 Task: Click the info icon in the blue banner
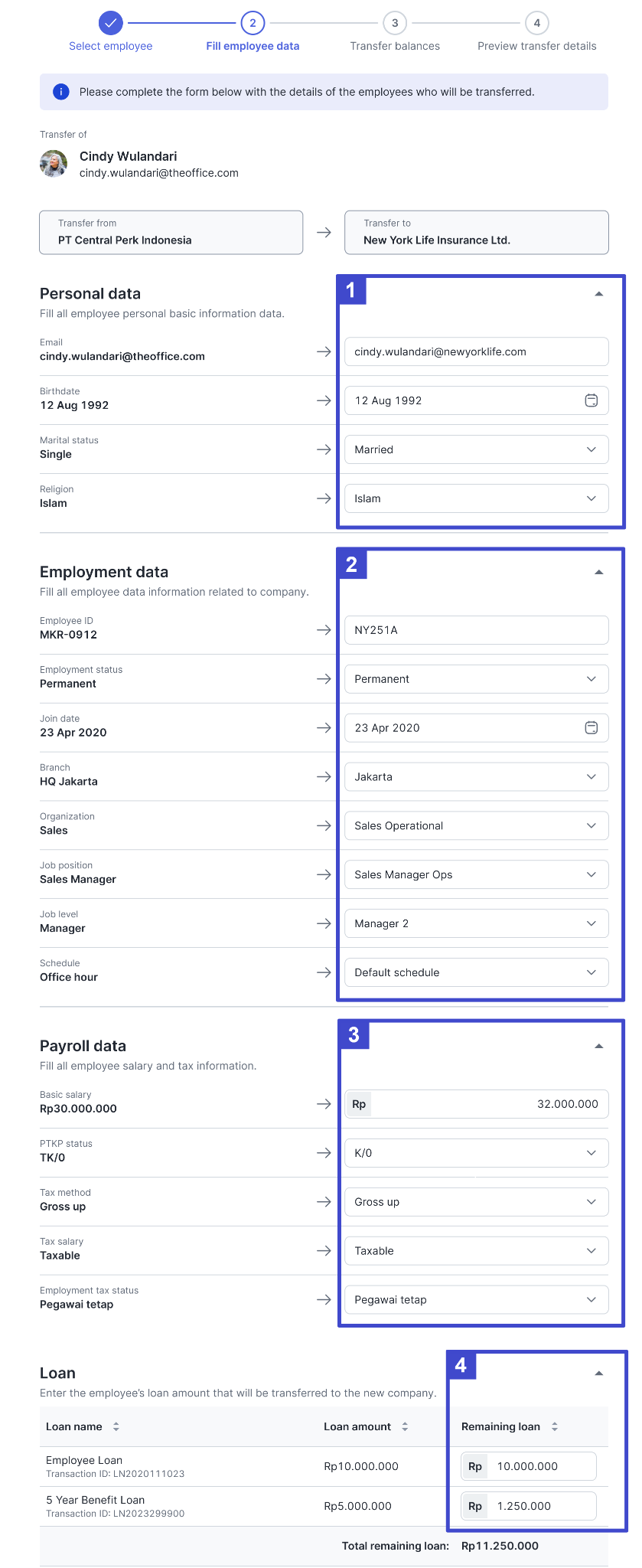pos(60,92)
